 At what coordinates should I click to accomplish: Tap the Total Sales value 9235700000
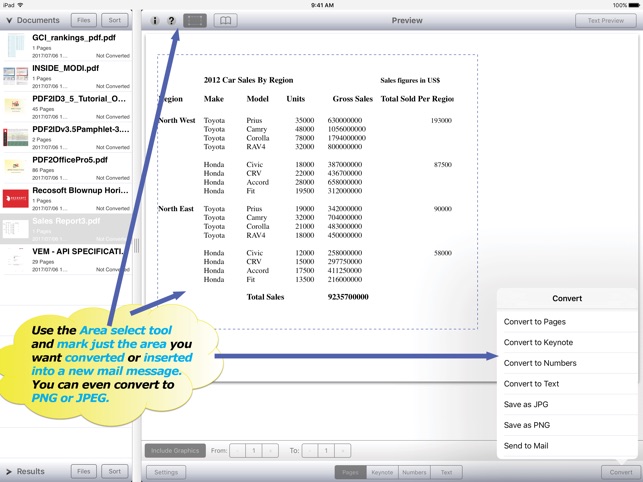[x=348, y=297]
